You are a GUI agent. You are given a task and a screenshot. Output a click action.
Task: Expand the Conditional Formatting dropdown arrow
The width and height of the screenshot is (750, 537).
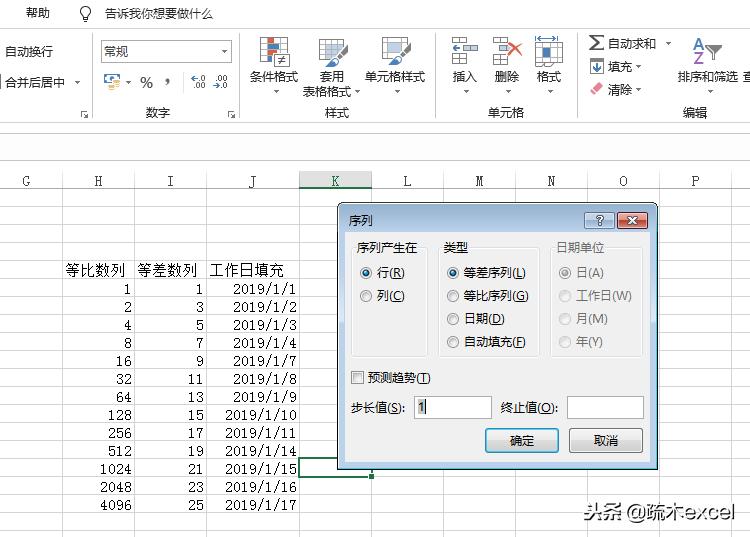click(x=276, y=91)
